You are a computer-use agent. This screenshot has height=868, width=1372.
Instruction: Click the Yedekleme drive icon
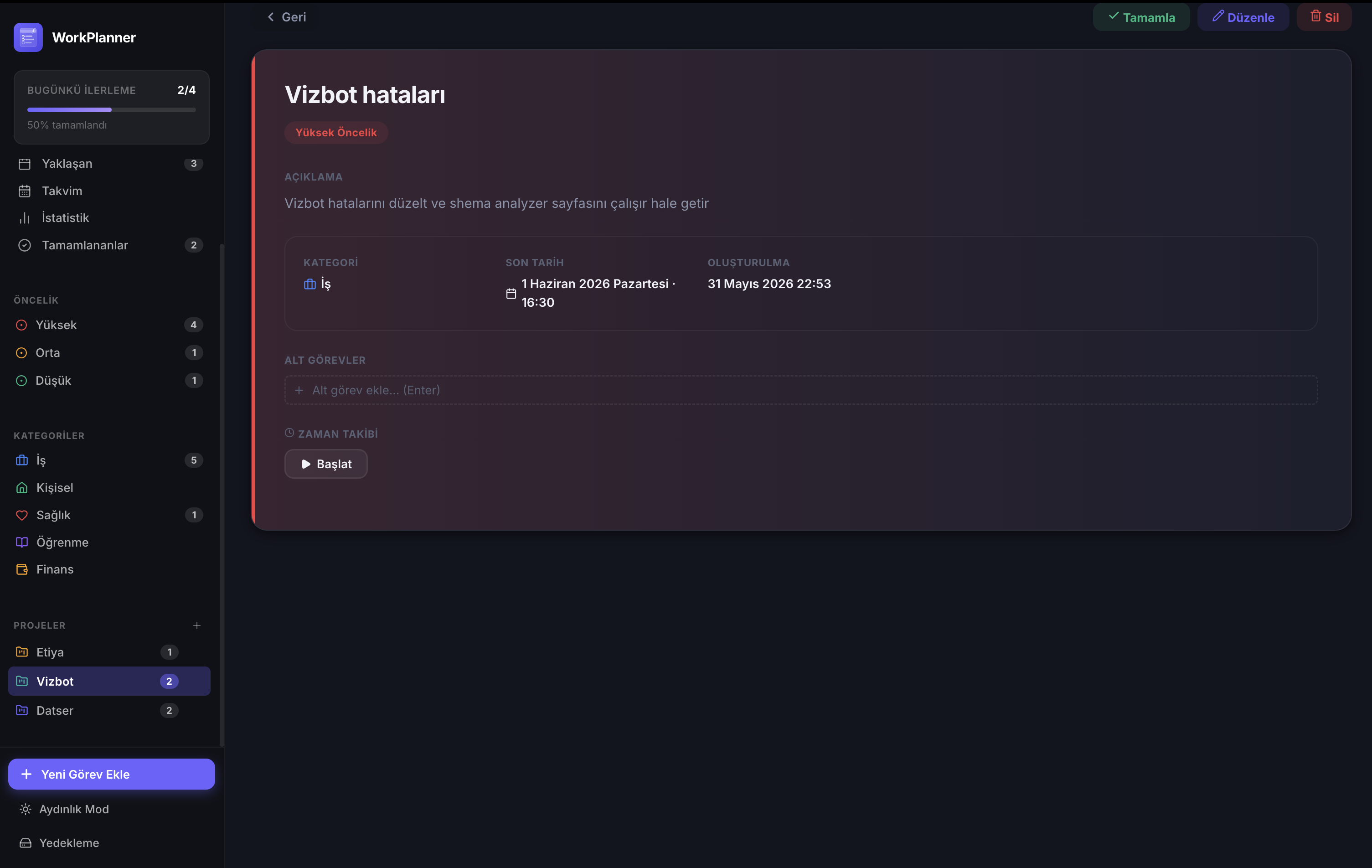click(25, 843)
